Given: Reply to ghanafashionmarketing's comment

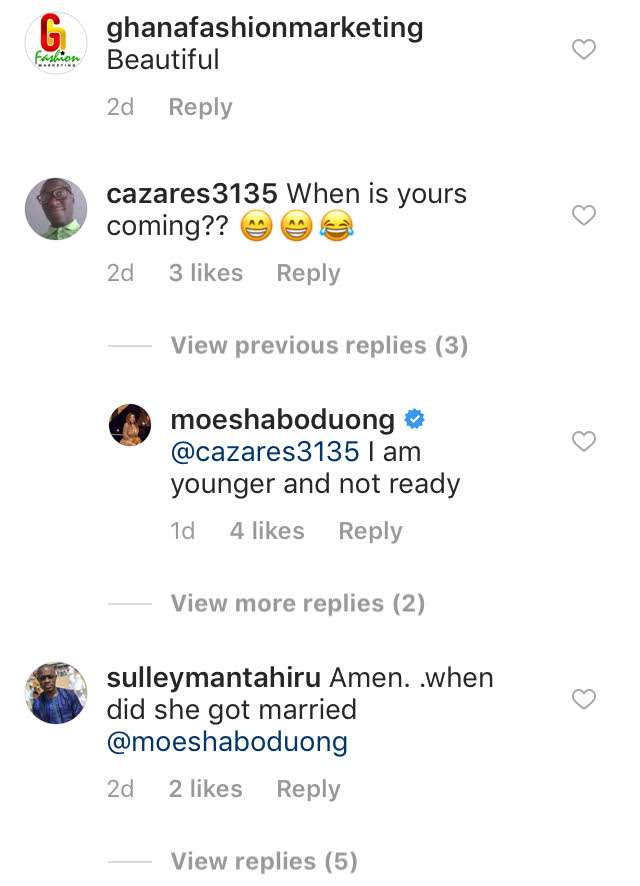Looking at the screenshot, I should 200,108.
